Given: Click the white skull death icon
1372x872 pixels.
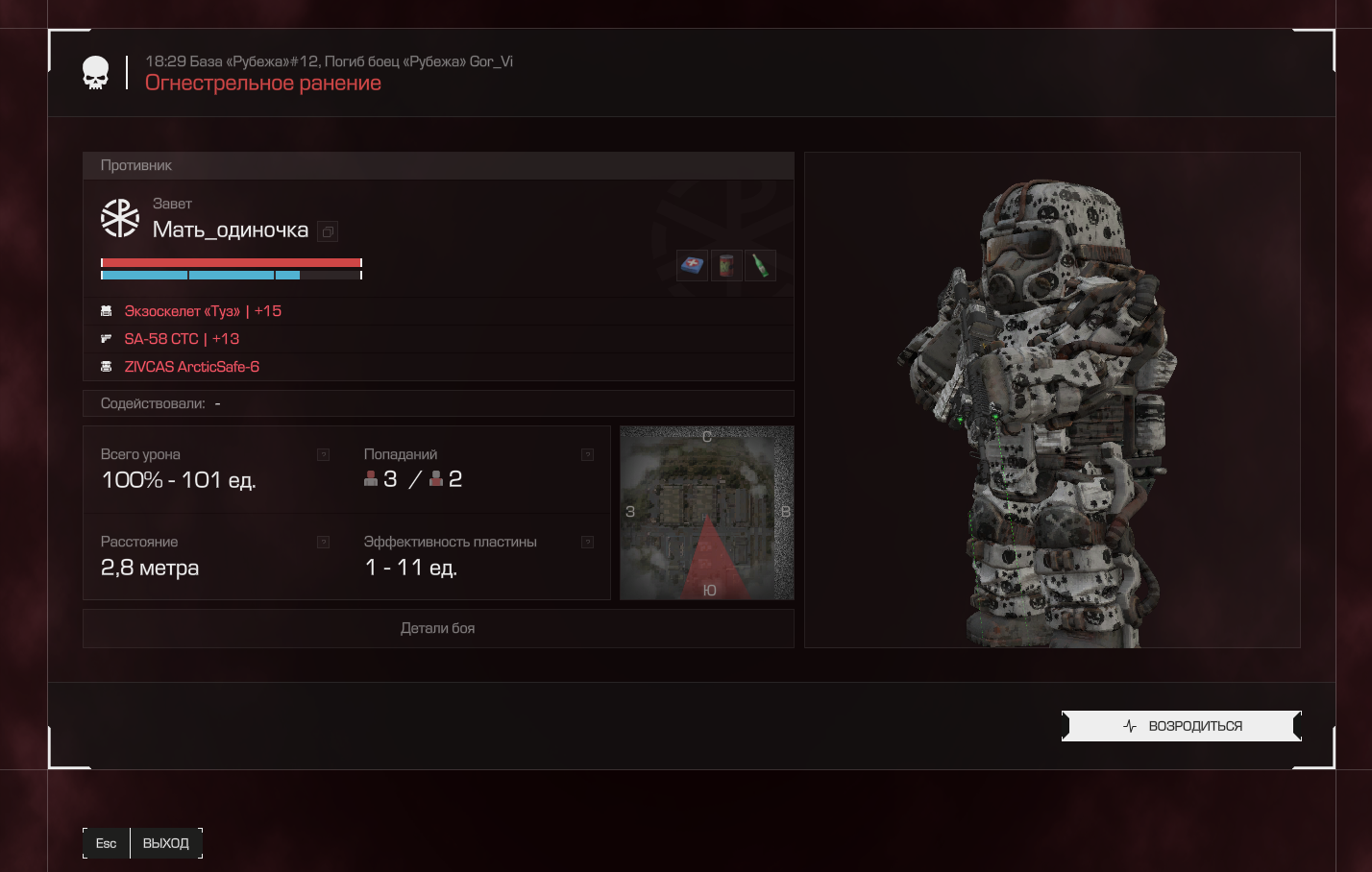Looking at the screenshot, I should [x=95, y=73].
